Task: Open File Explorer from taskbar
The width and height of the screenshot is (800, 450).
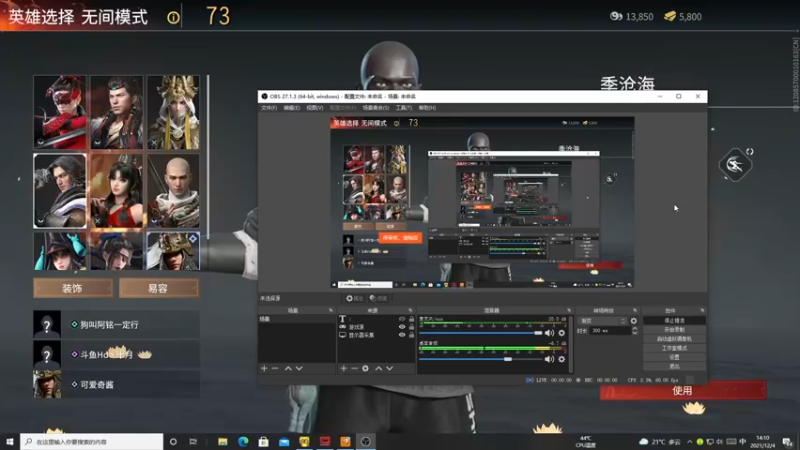Action: 222,441
